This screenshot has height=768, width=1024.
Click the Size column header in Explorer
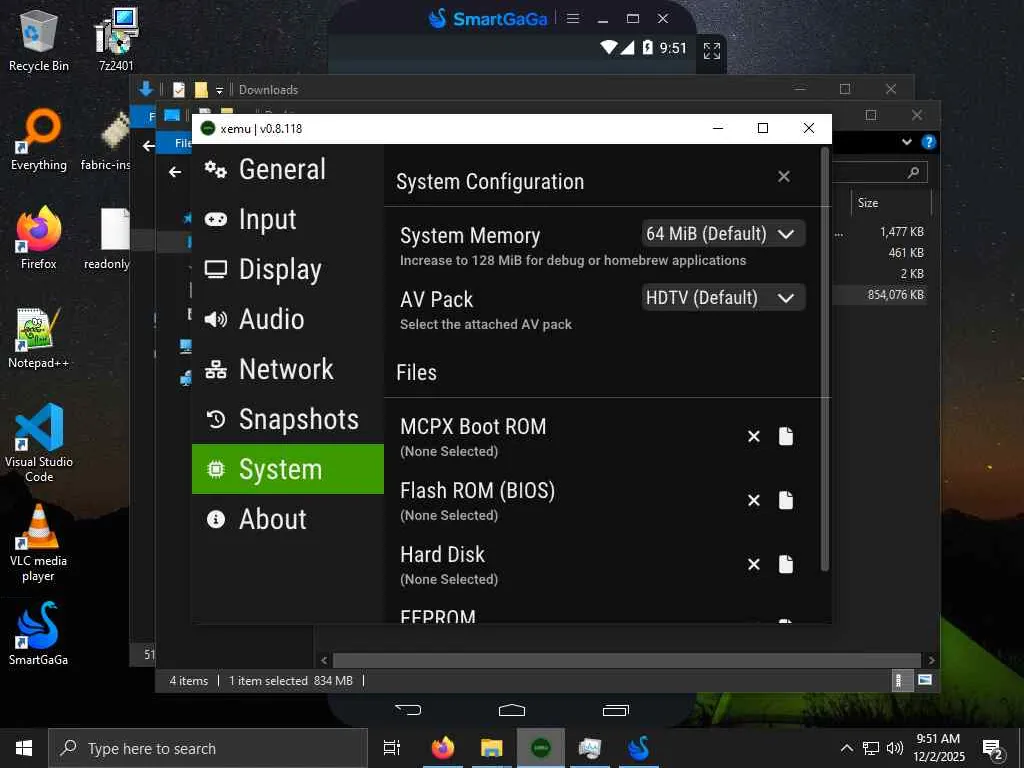coord(891,203)
